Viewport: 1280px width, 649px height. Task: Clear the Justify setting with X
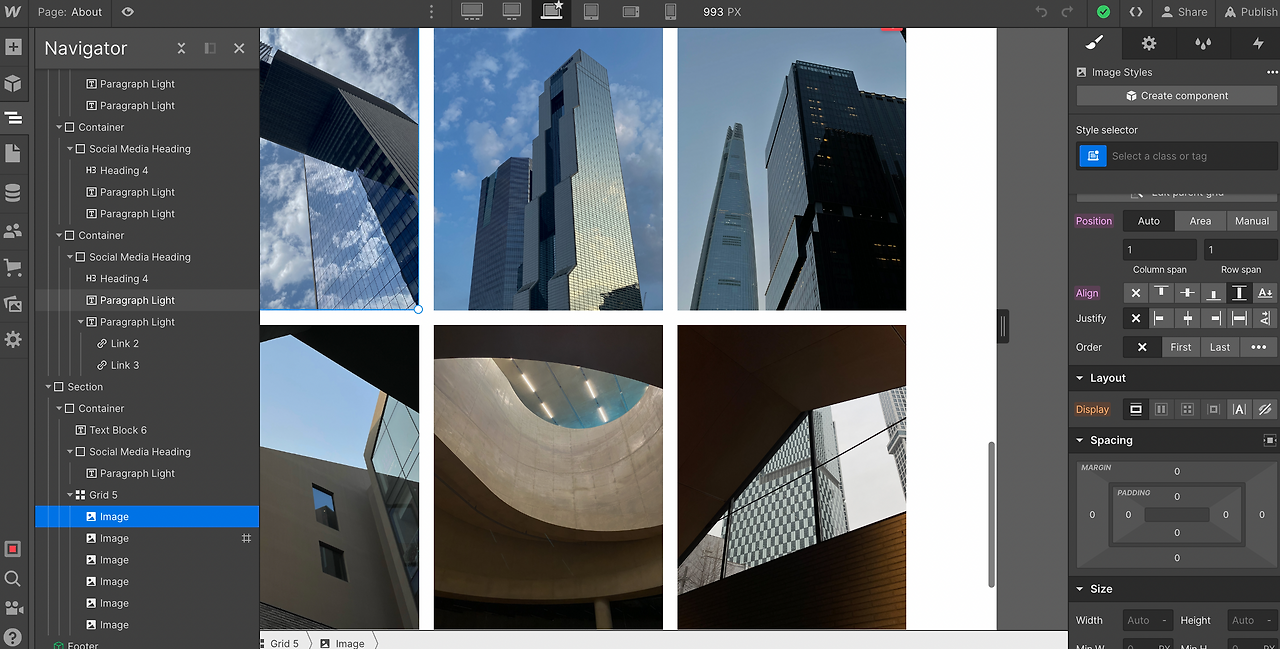pos(1135,318)
